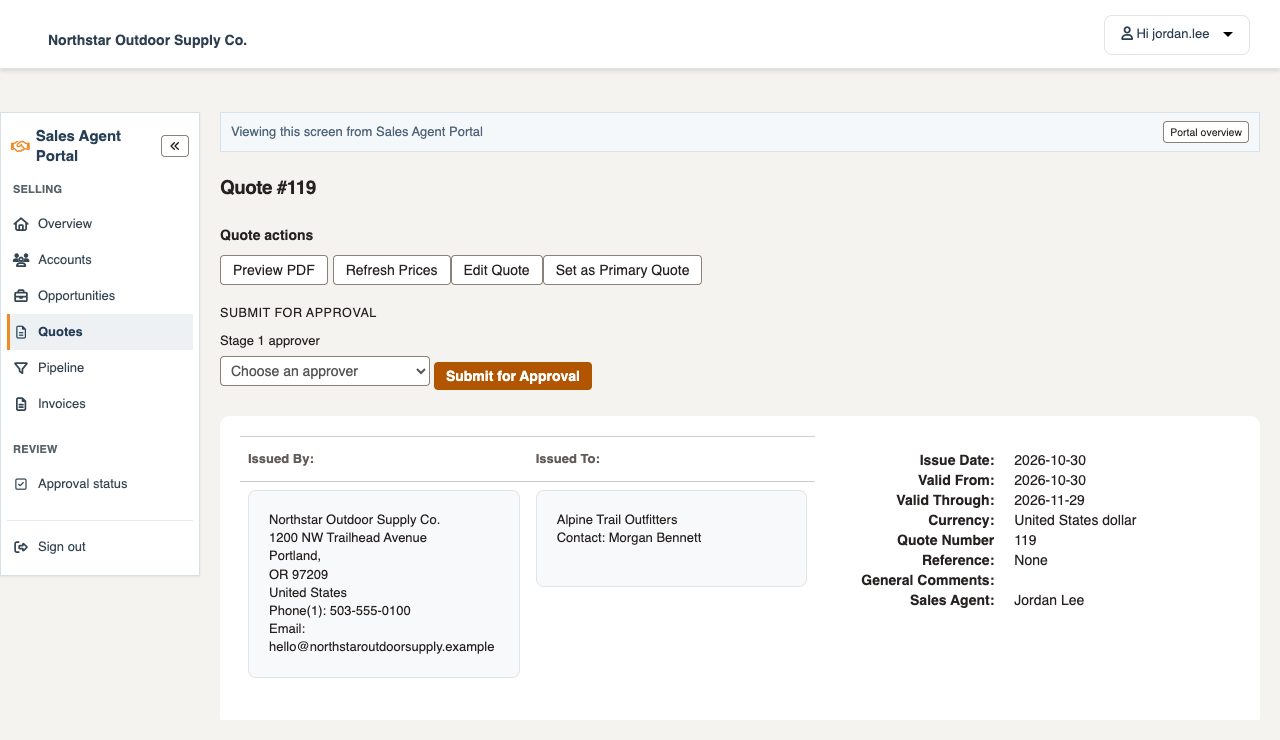Click the Sales Agent Portal sidebar title
Image resolution: width=1280 pixels, height=740 pixels.
coord(78,146)
